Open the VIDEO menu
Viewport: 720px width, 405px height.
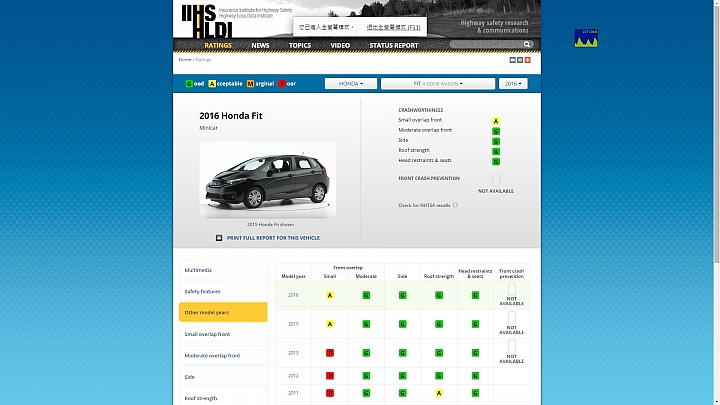tap(340, 45)
